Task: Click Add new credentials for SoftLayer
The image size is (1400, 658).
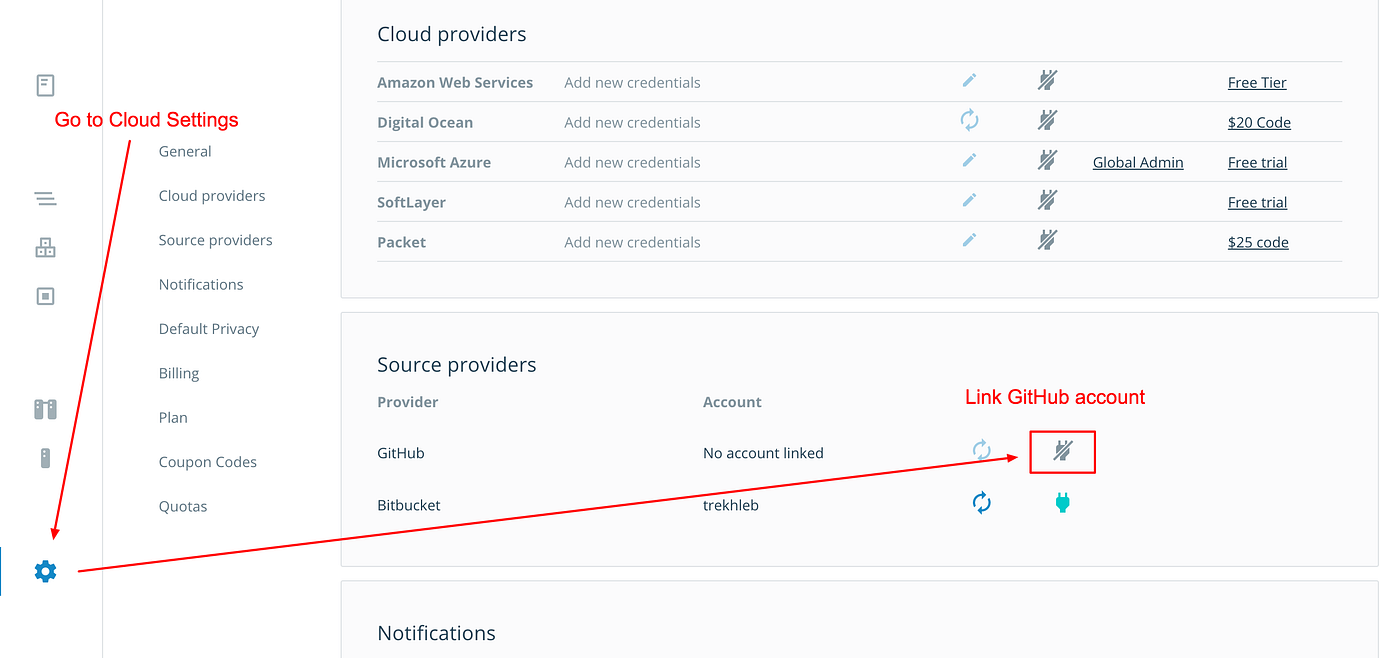Action: click(632, 203)
